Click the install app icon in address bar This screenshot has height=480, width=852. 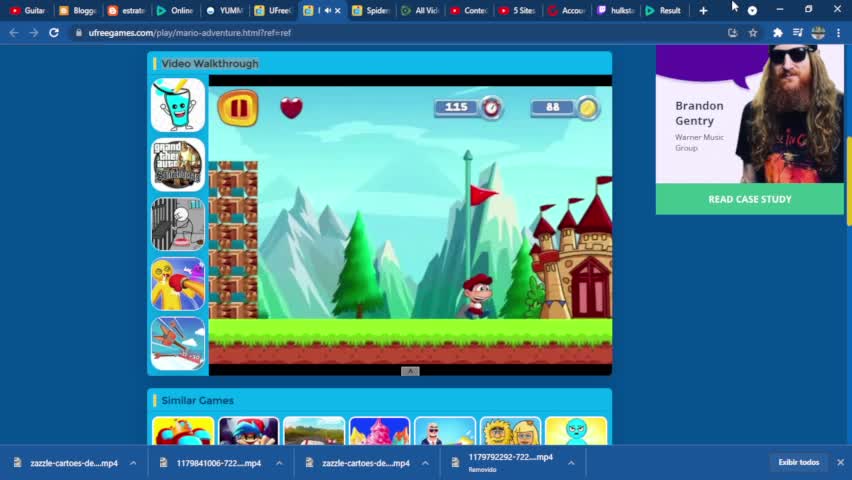point(732,33)
